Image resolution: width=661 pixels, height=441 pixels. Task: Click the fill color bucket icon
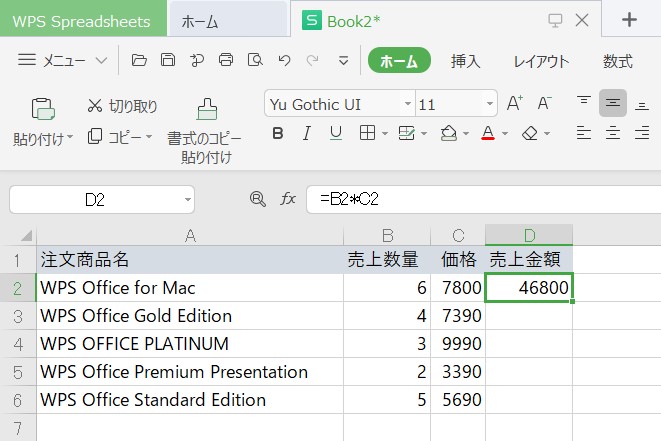(x=449, y=133)
